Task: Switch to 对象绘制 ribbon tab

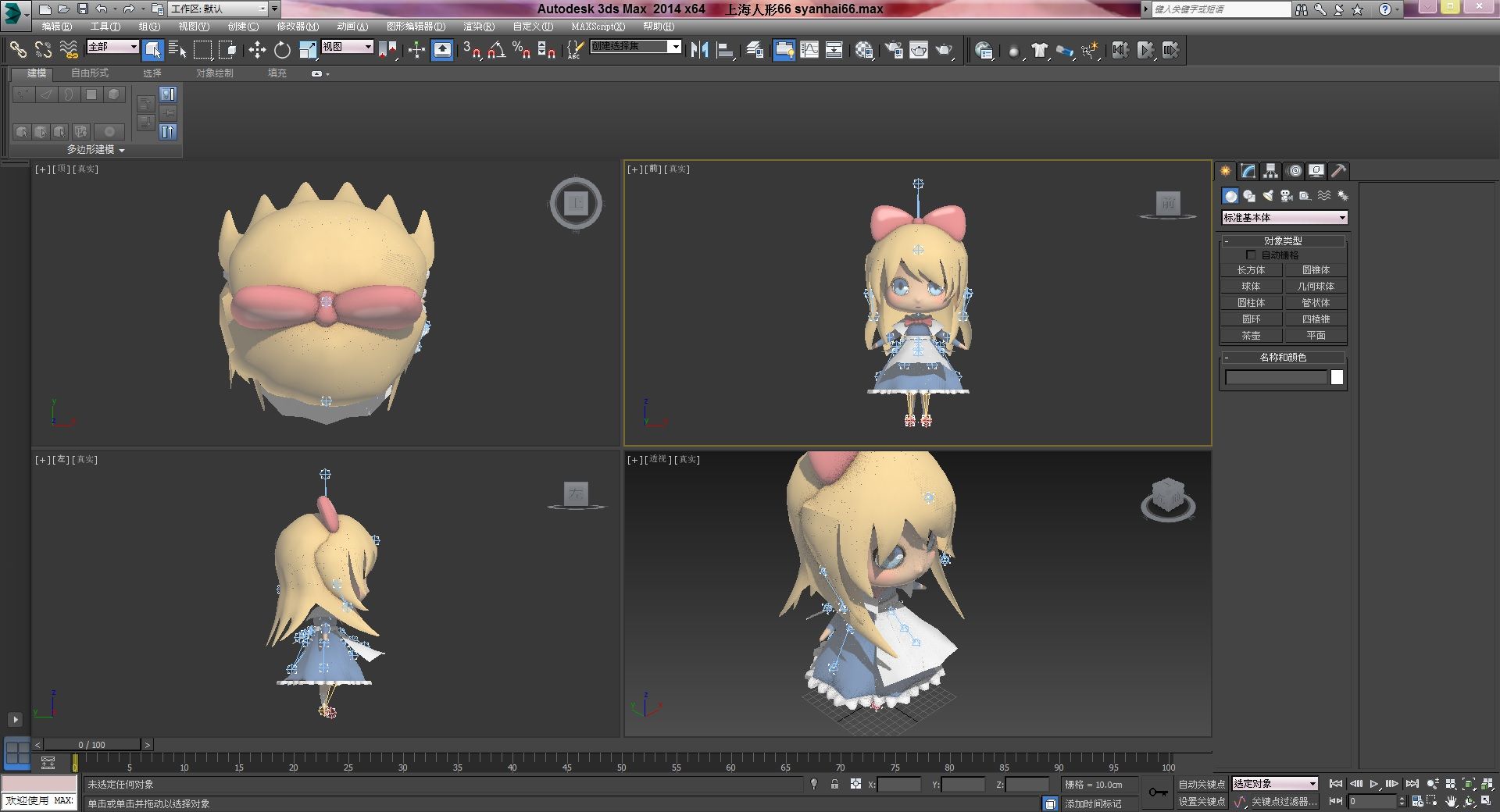Action: [x=215, y=73]
